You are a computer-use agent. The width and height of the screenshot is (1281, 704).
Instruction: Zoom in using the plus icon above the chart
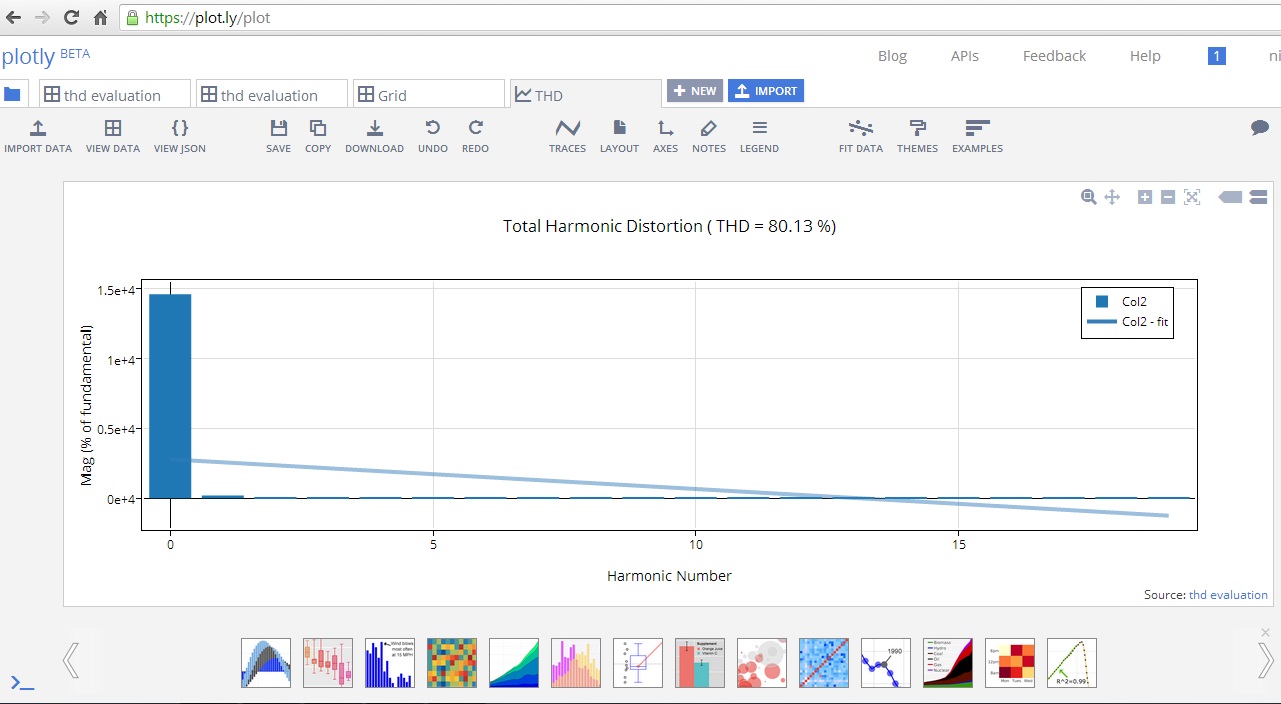pyautogui.click(x=1145, y=197)
